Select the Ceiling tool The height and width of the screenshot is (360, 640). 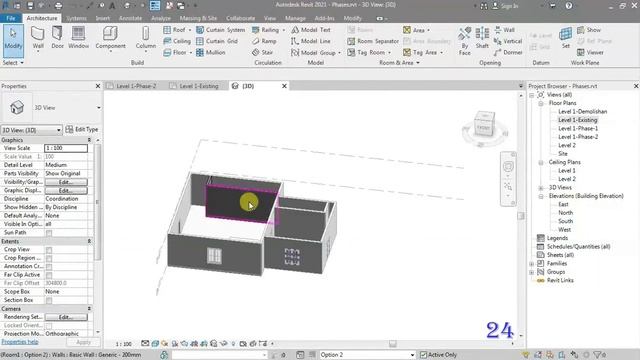(177, 41)
